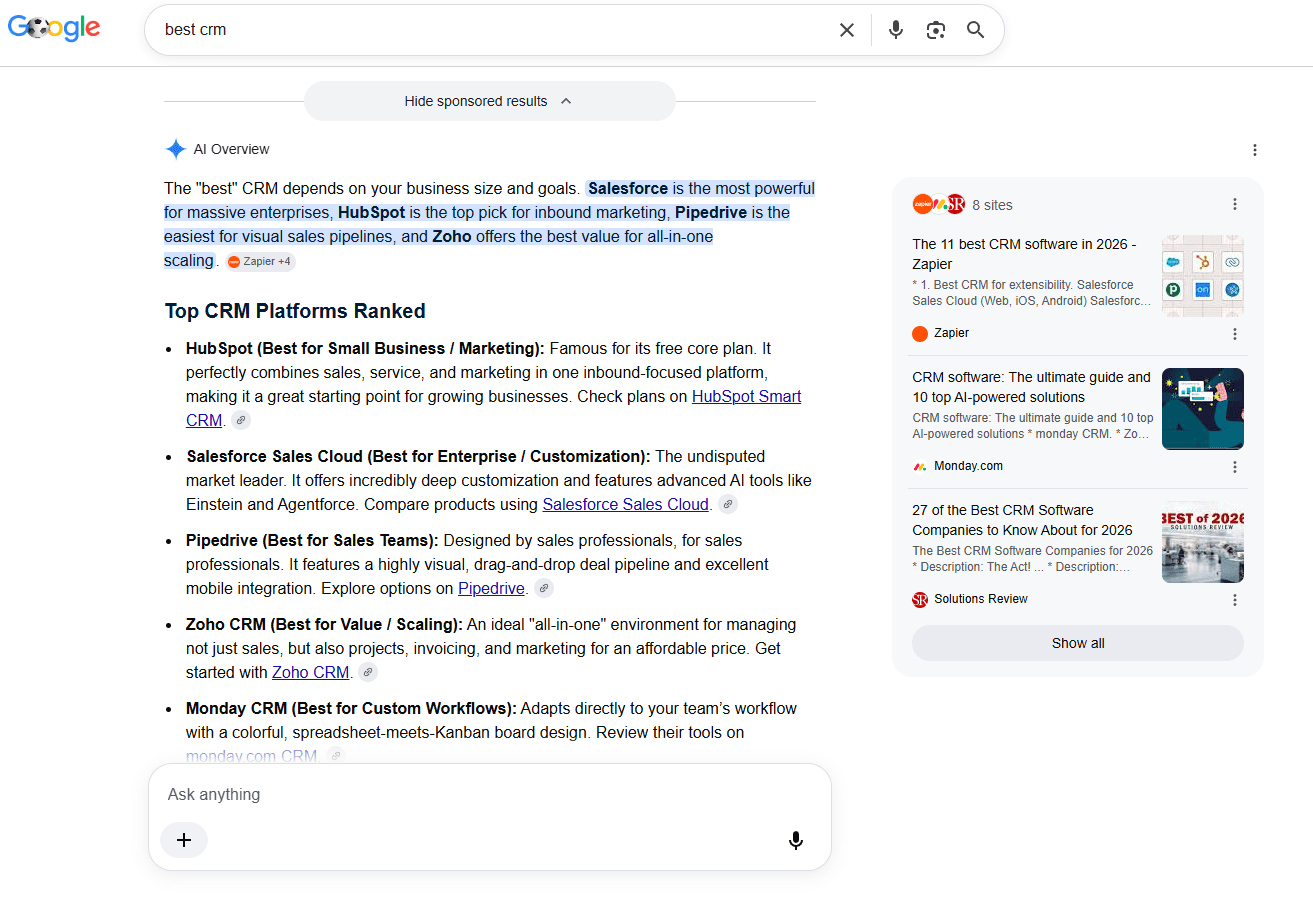Screen dimensions: 1313x897
Task: Click the AI Overview sparkle icon
Action: pyautogui.click(x=175, y=149)
